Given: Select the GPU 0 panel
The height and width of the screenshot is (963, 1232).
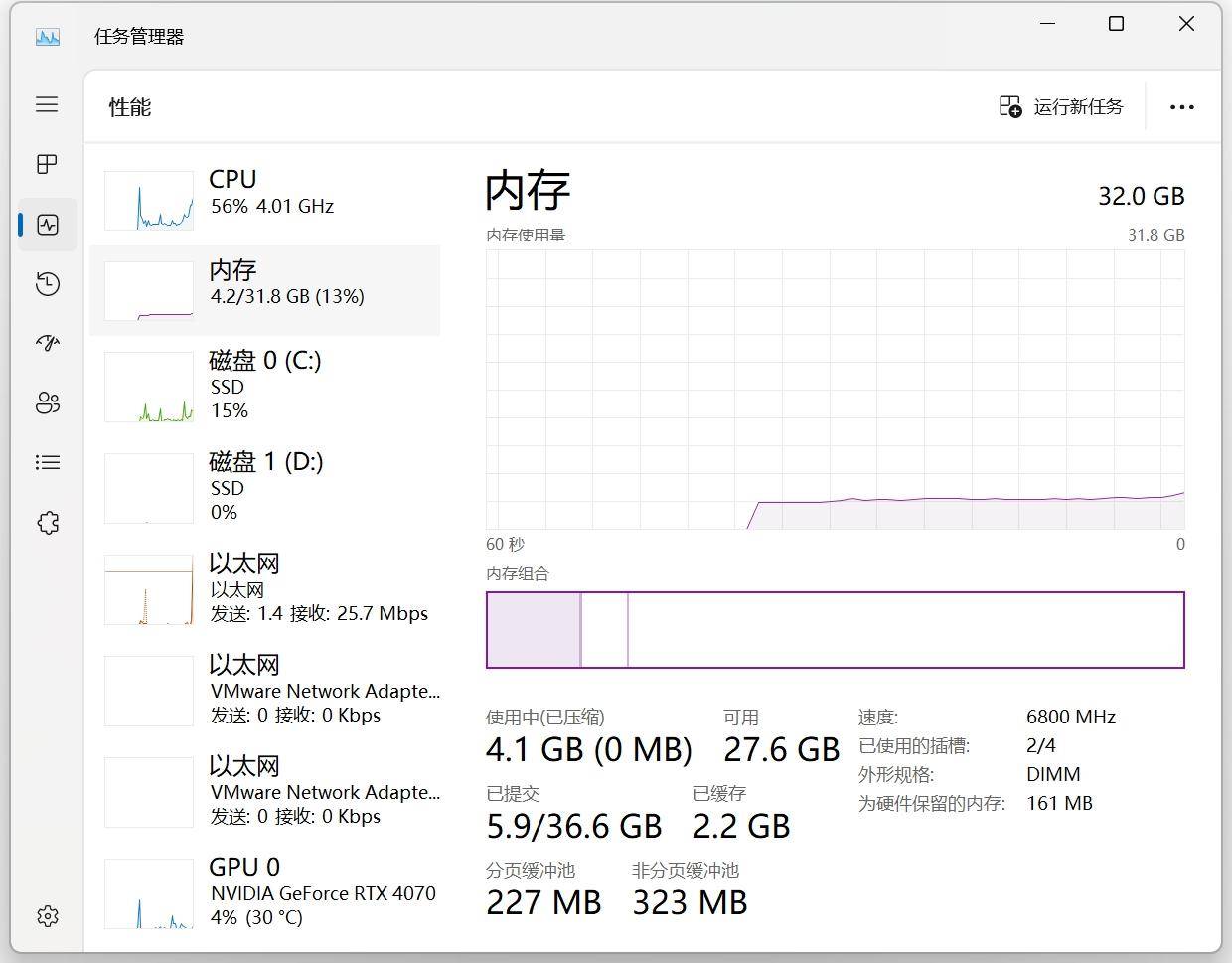Looking at the screenshot, I should tap(263, 891).
